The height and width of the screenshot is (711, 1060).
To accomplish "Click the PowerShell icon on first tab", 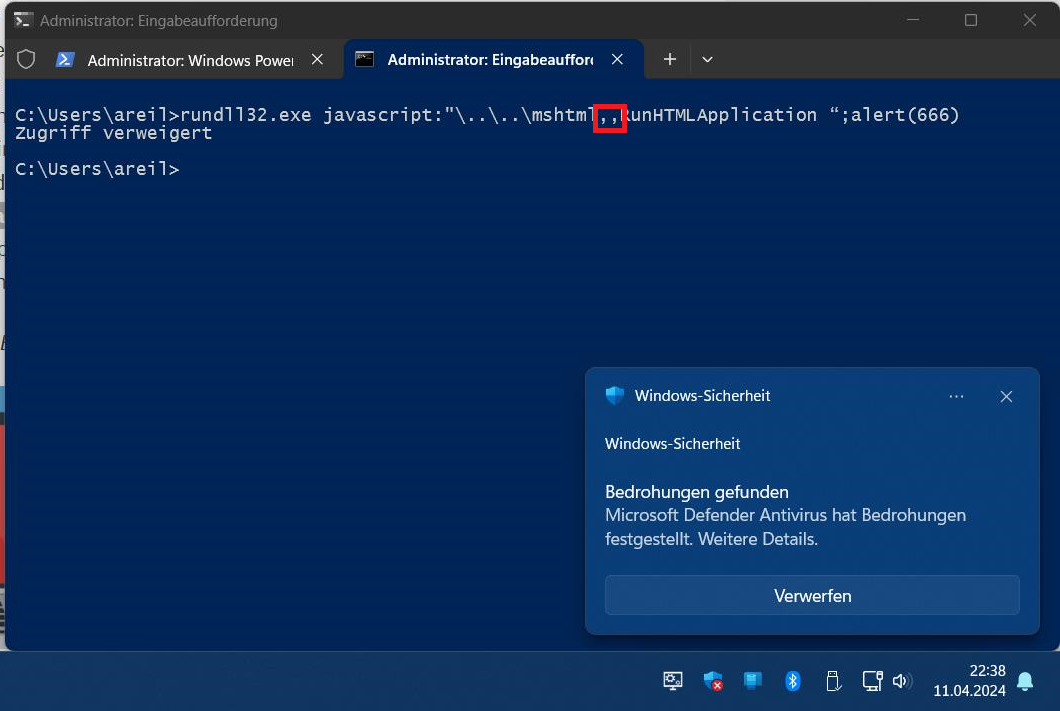I will click(x=65, y=59).
